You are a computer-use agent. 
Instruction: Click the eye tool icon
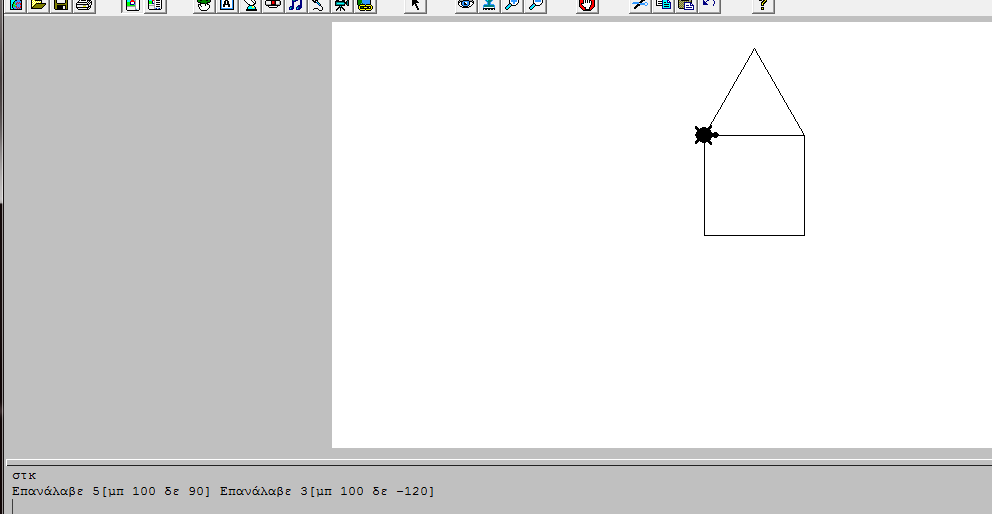pos(466,4)
